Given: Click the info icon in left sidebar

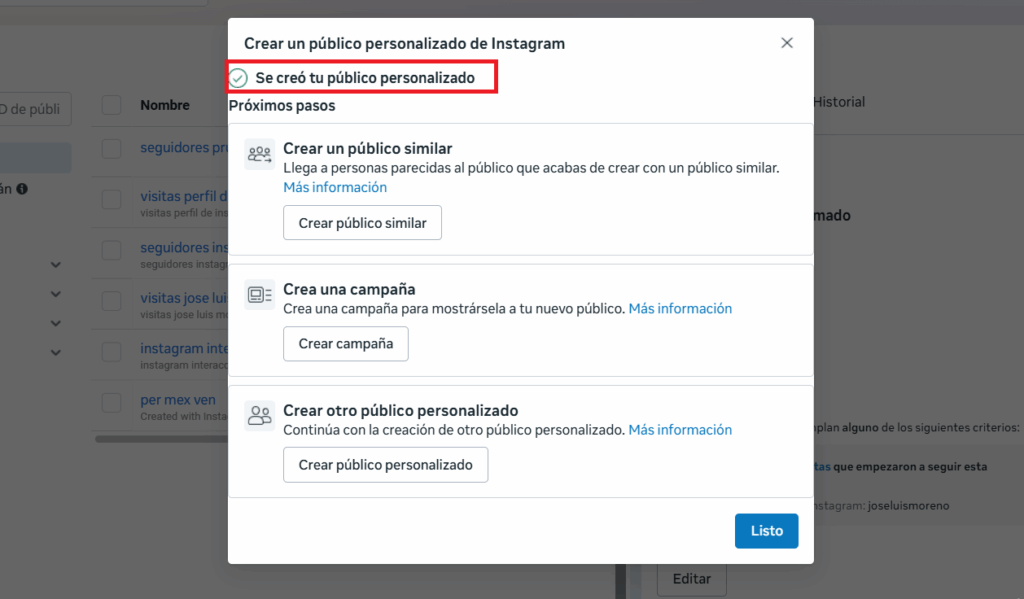Looking at the screenshot, I should [x=22, y=188].
